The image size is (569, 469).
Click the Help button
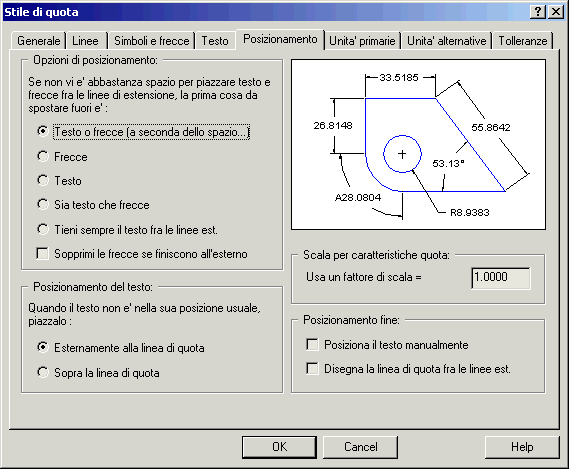tap(522, 447)
